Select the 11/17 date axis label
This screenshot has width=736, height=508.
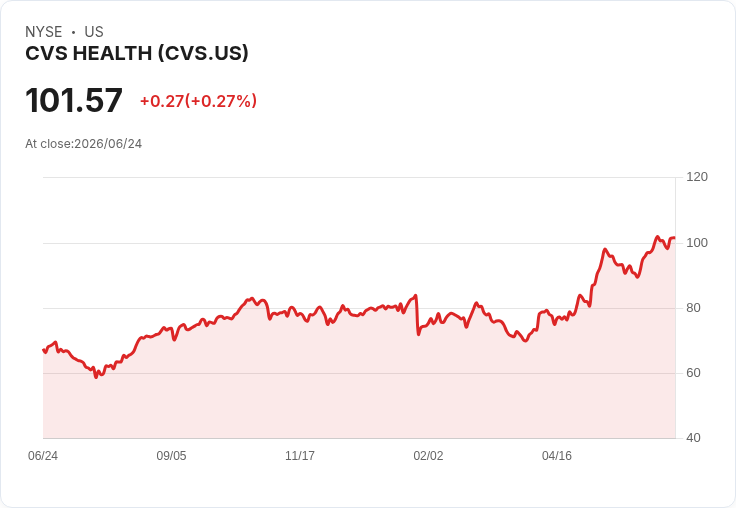300,455
